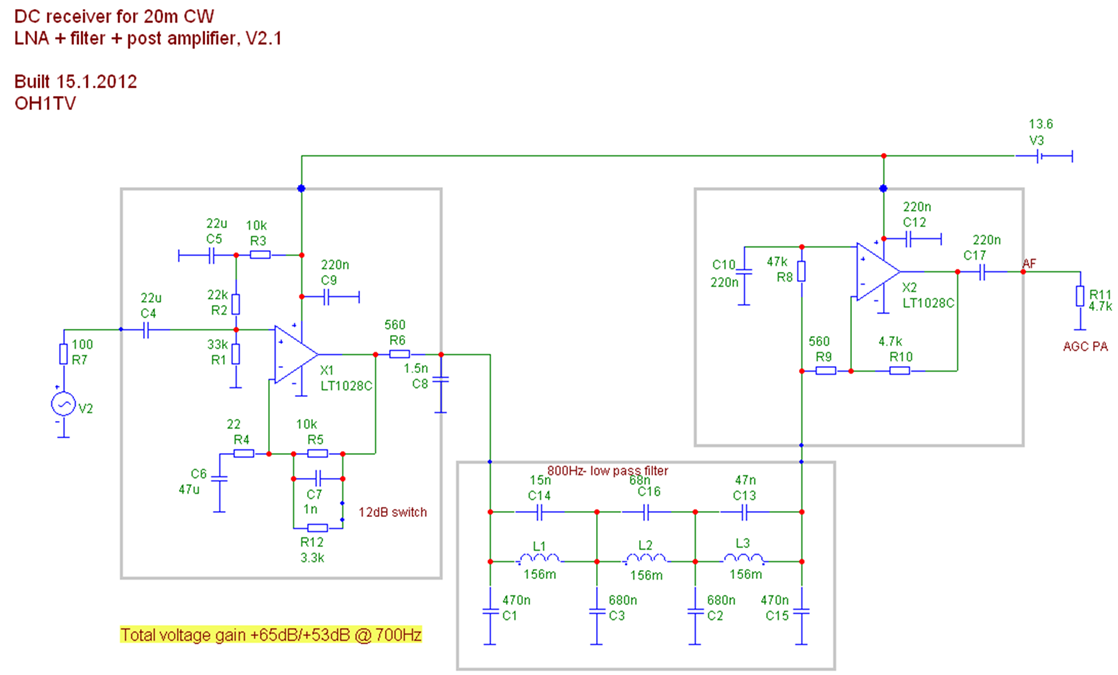Click the C8 1.5n capacitor symbol

[441, 379]
